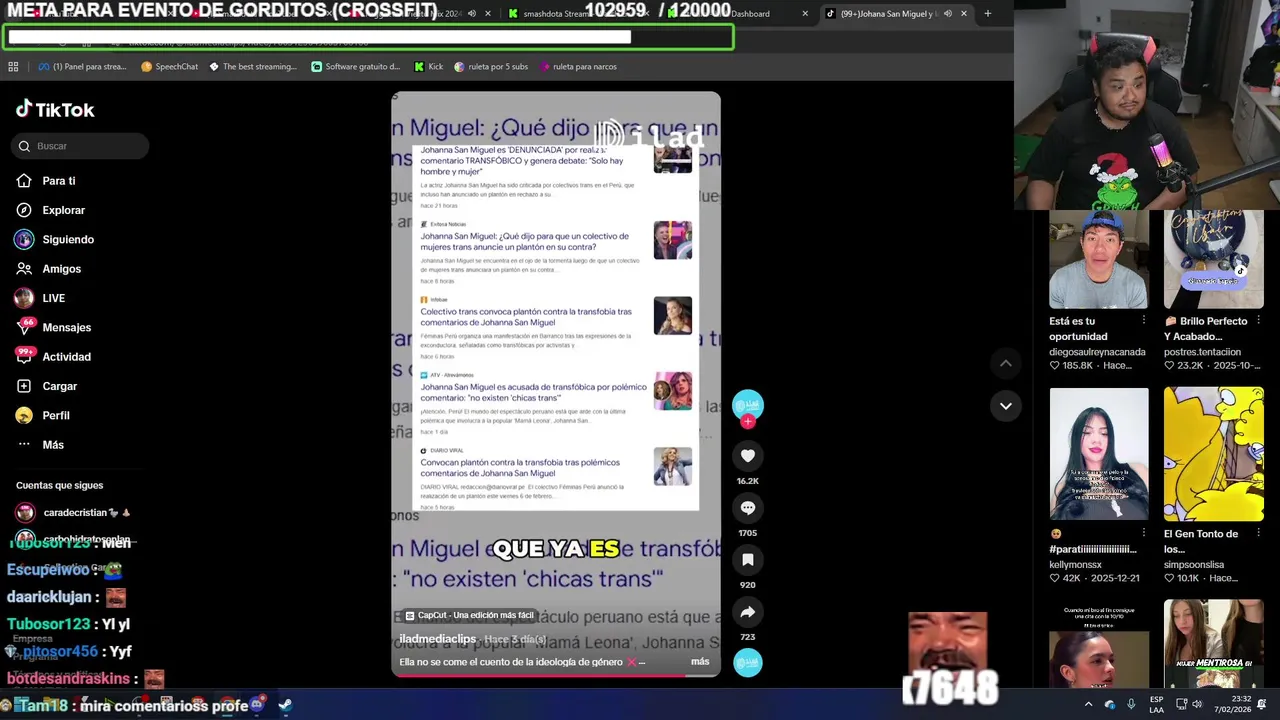
Task: Open options for Brillo Perfecto video
Action: (x=1259, y=321)
